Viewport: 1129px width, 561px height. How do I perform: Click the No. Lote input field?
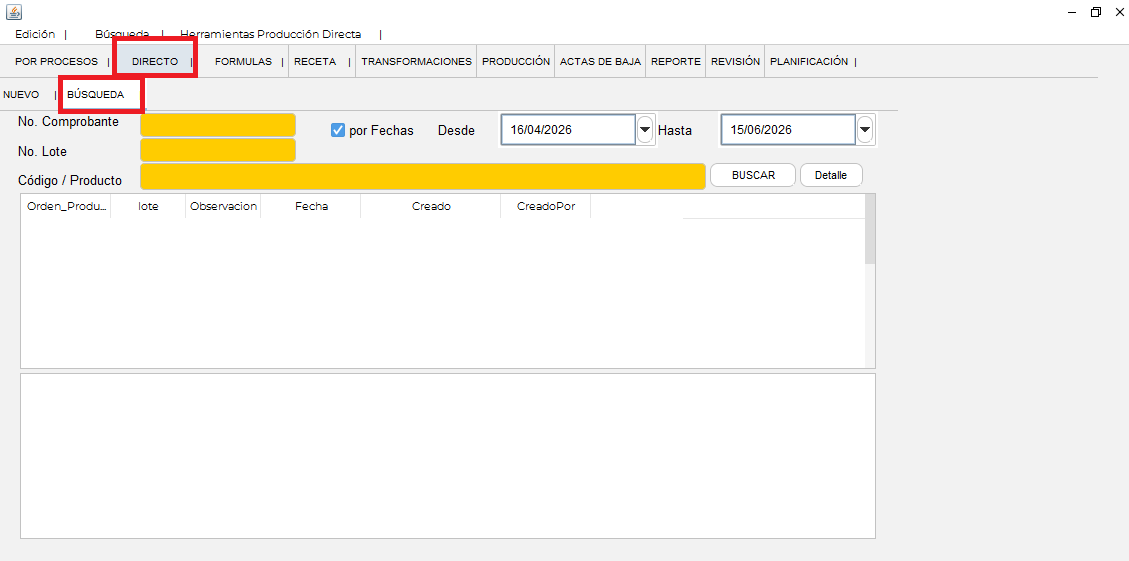[x=218, y=151]
